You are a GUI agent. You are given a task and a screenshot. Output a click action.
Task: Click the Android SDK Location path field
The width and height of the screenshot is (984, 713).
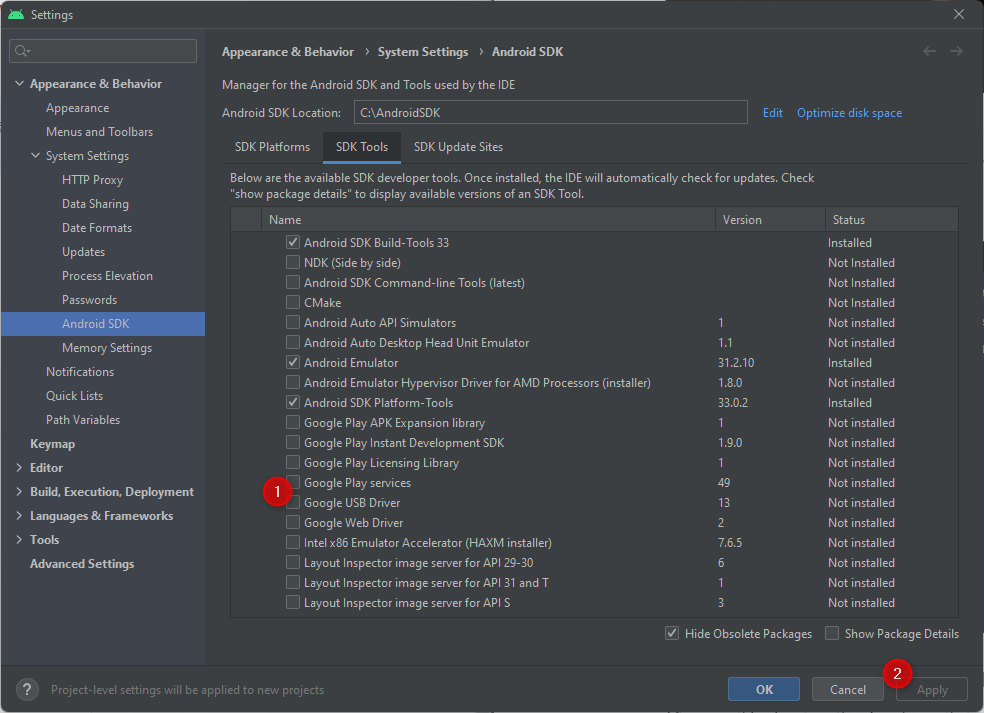(550, 112)
